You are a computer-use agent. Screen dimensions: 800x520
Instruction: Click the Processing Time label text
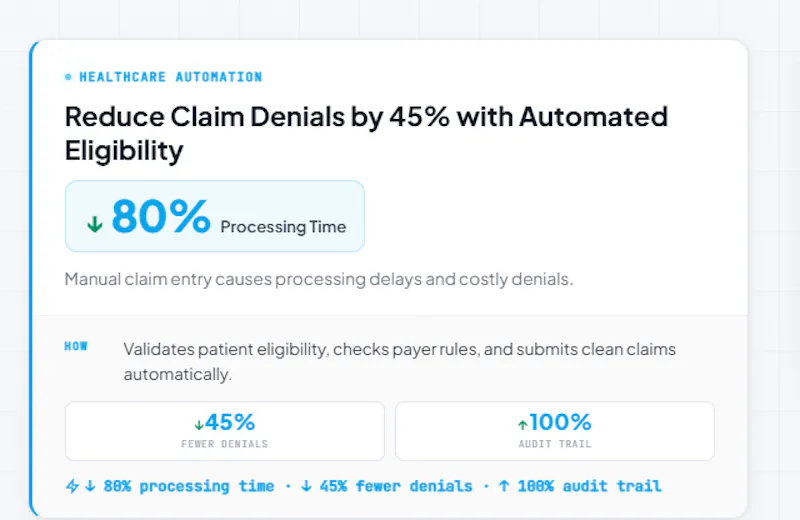coord(283,227)
